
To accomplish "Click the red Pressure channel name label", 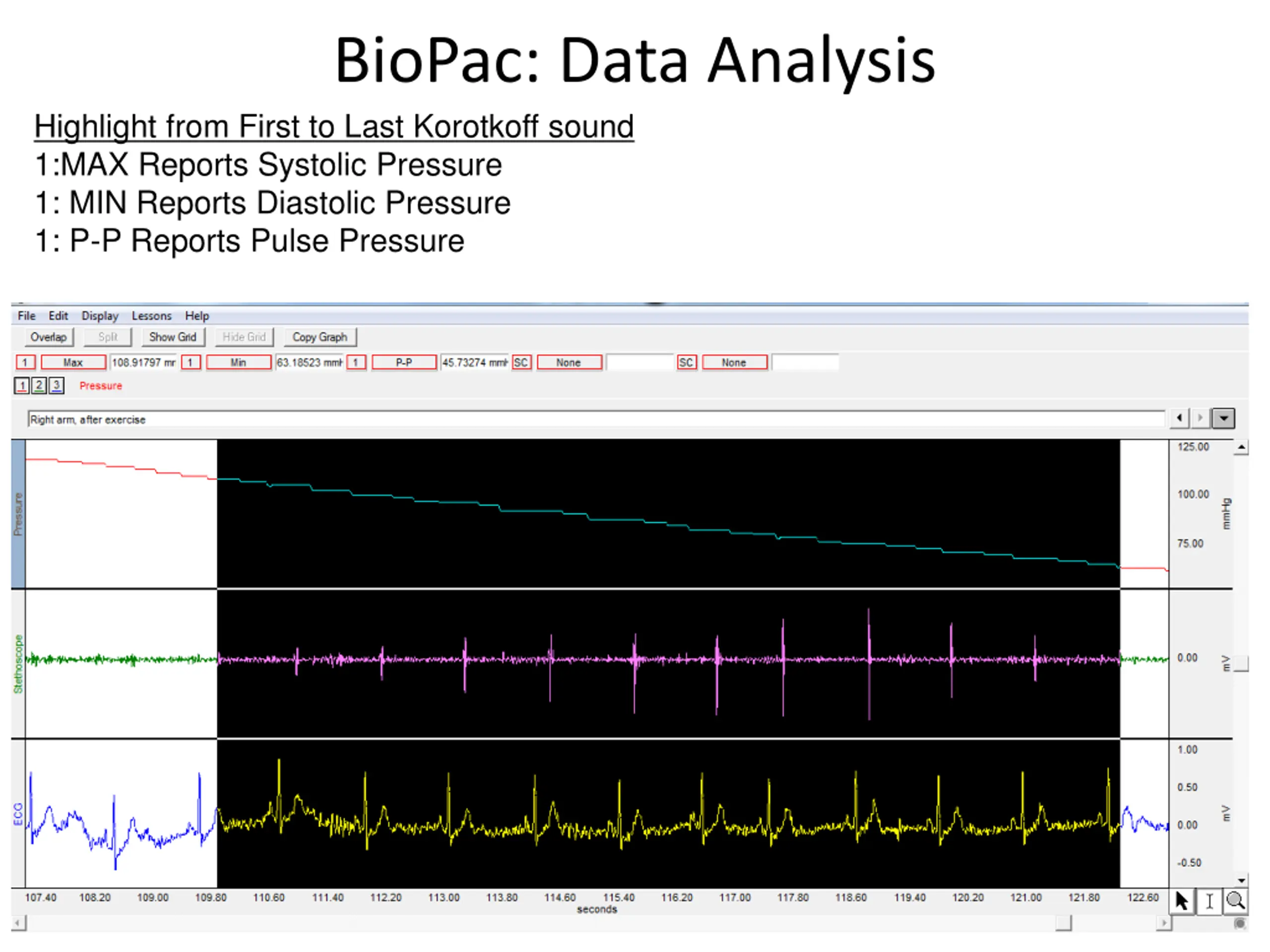I will click(x=101, y=386).
